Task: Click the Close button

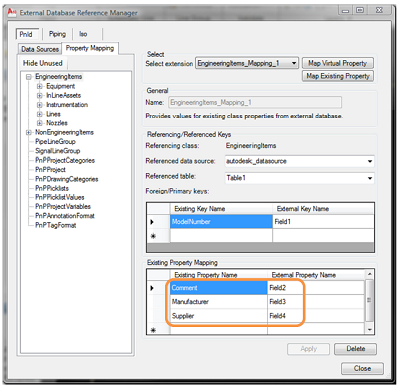Action: 362,369
